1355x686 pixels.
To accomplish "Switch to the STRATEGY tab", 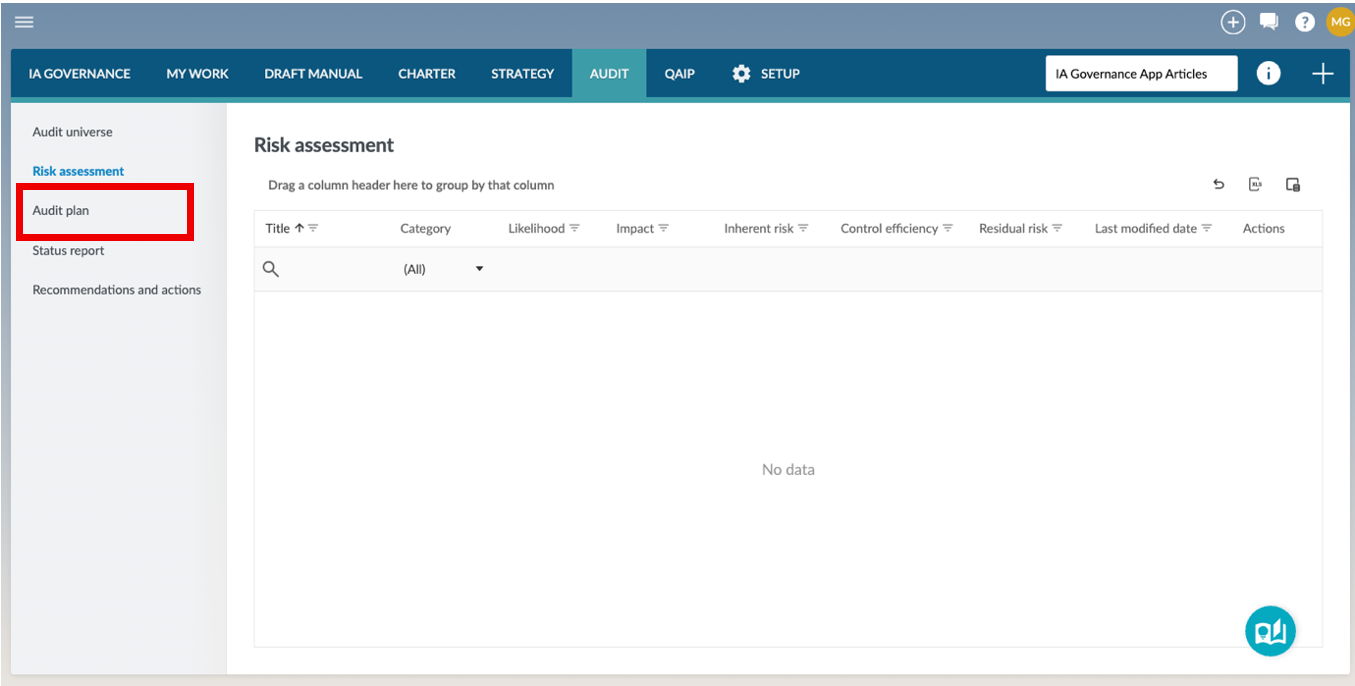I will tap(522, 73).
